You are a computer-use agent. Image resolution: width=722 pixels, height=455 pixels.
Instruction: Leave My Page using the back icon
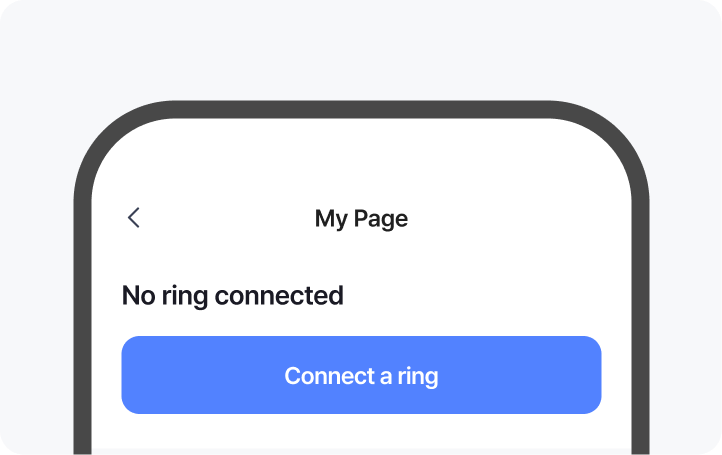[134, 218]
